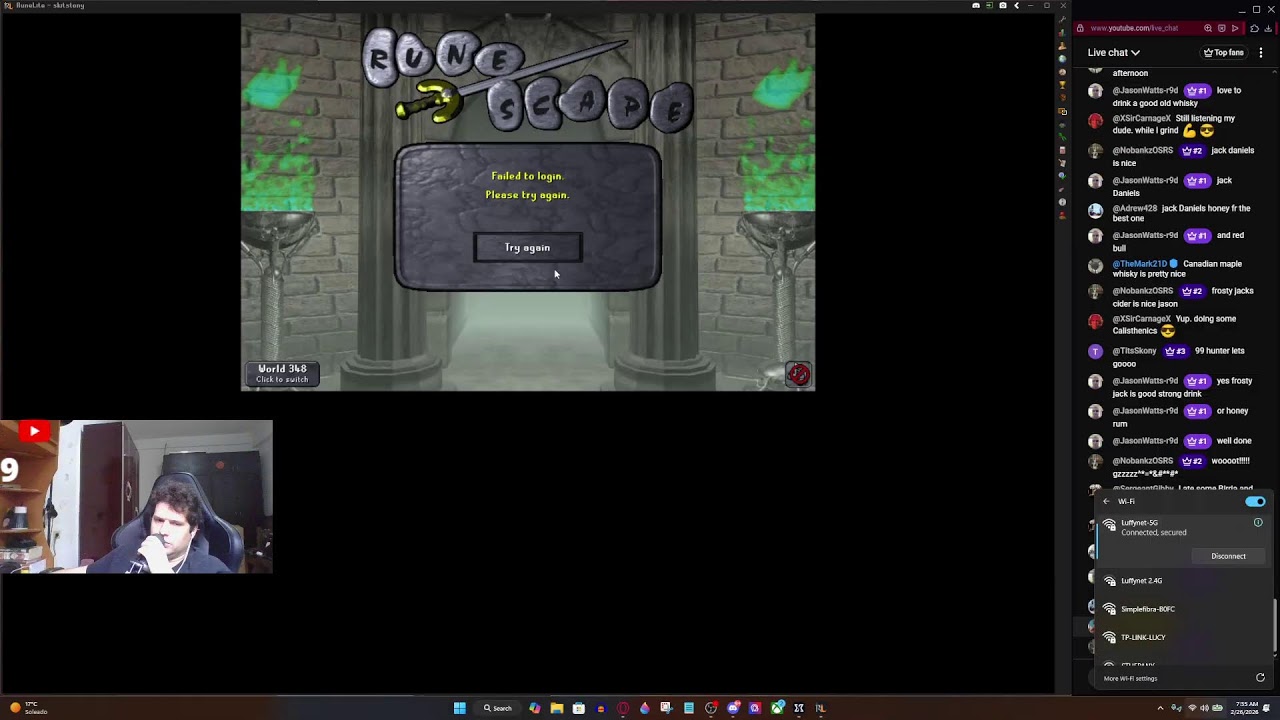Viewport: 1280px width, 720px height.
Task: Click the @TheMark21D username in chat
Action: pos(1139,264)
